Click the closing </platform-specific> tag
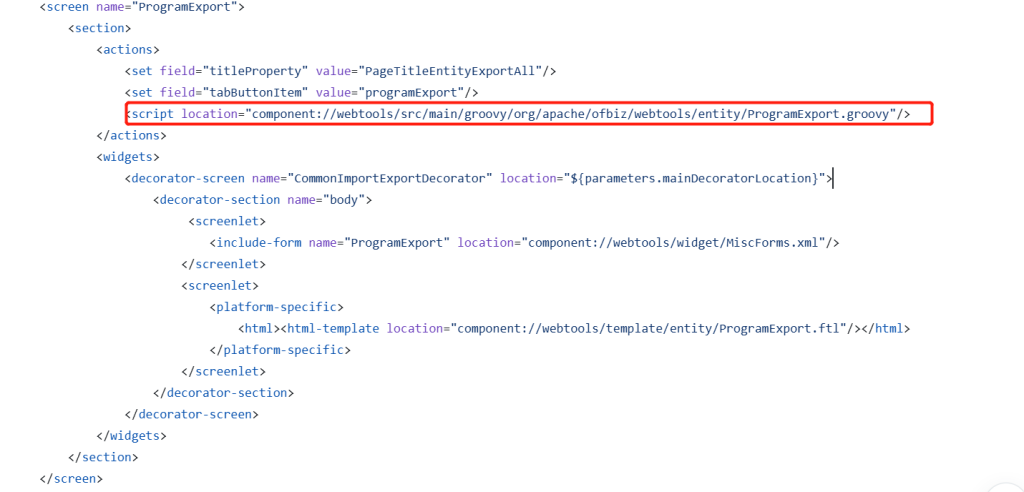 [280, 350]
